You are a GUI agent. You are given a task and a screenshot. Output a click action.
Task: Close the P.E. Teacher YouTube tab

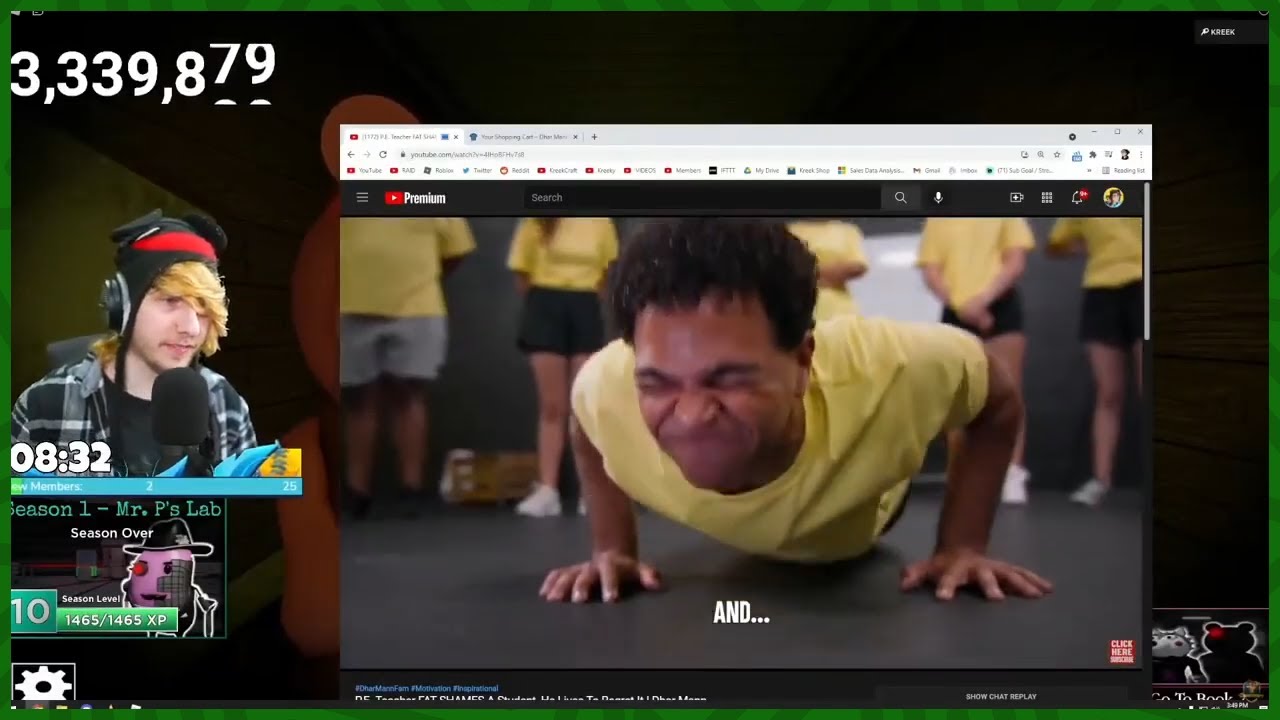tap(456, 137)
